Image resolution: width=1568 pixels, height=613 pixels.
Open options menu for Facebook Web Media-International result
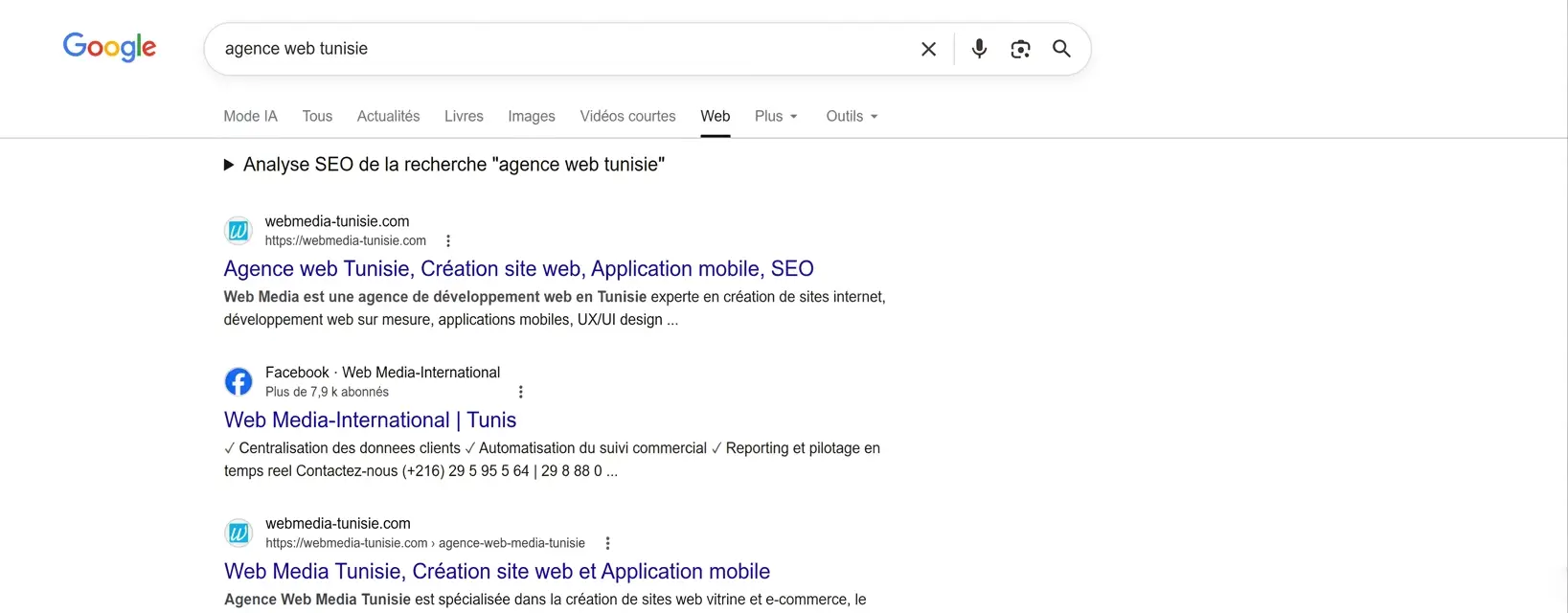click(521, 392)
